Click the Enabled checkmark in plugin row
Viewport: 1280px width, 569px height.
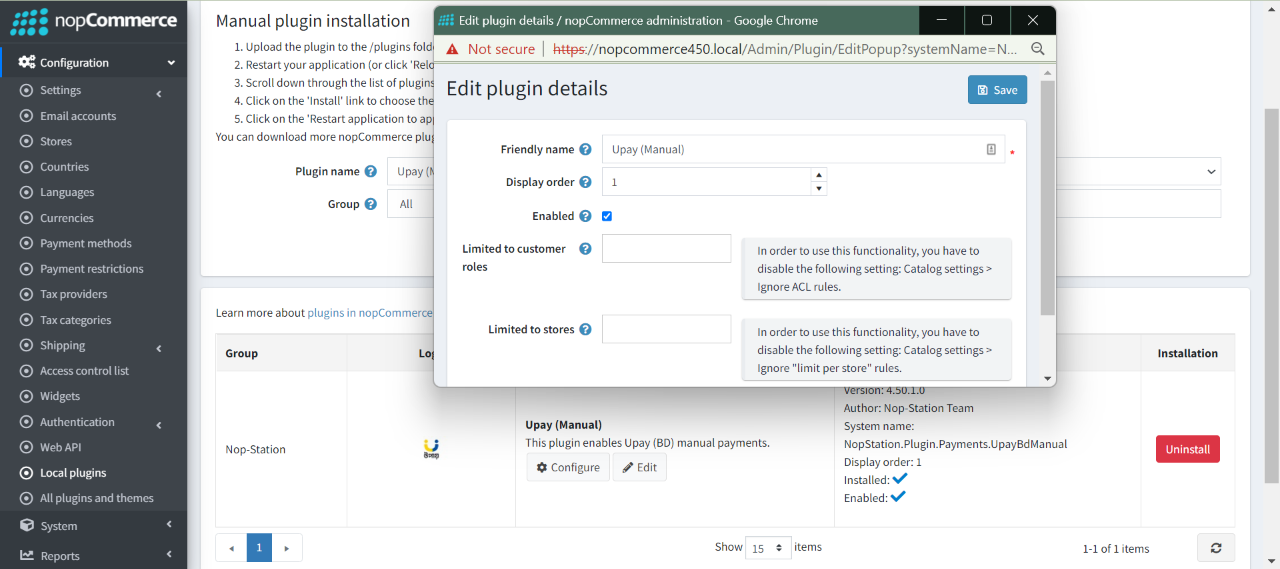tap(898, 497)
